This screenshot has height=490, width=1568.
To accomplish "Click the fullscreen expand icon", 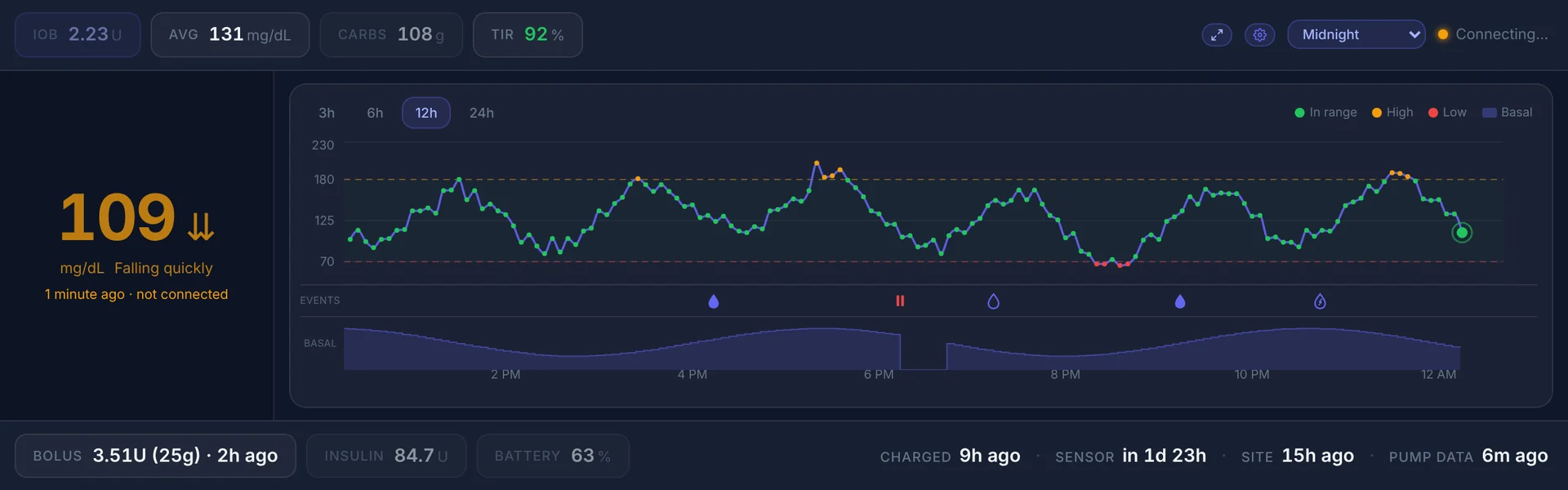I will [1217, 35].
